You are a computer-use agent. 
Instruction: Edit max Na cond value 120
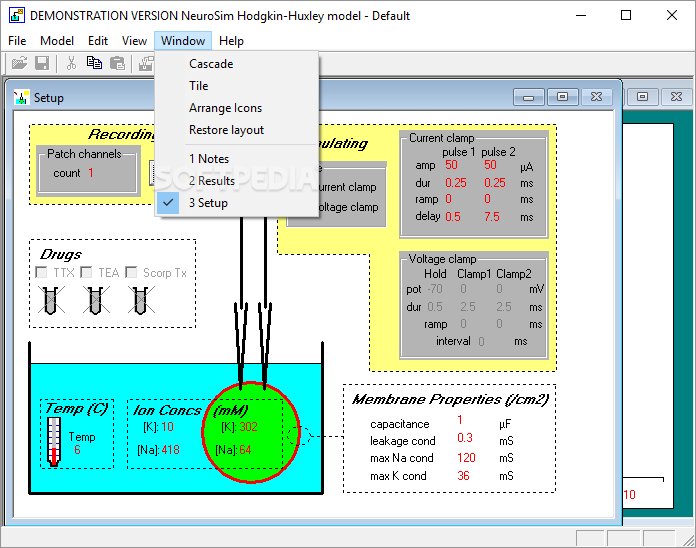tap(466, 458)
